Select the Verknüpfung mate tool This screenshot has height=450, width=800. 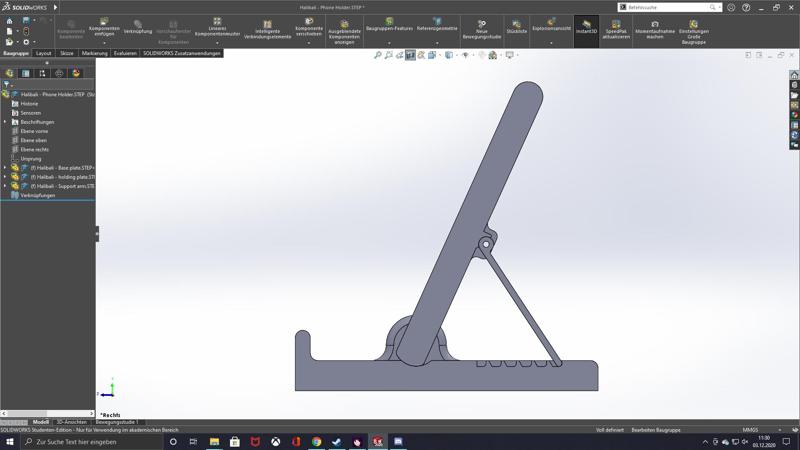[x=138, y=27]
